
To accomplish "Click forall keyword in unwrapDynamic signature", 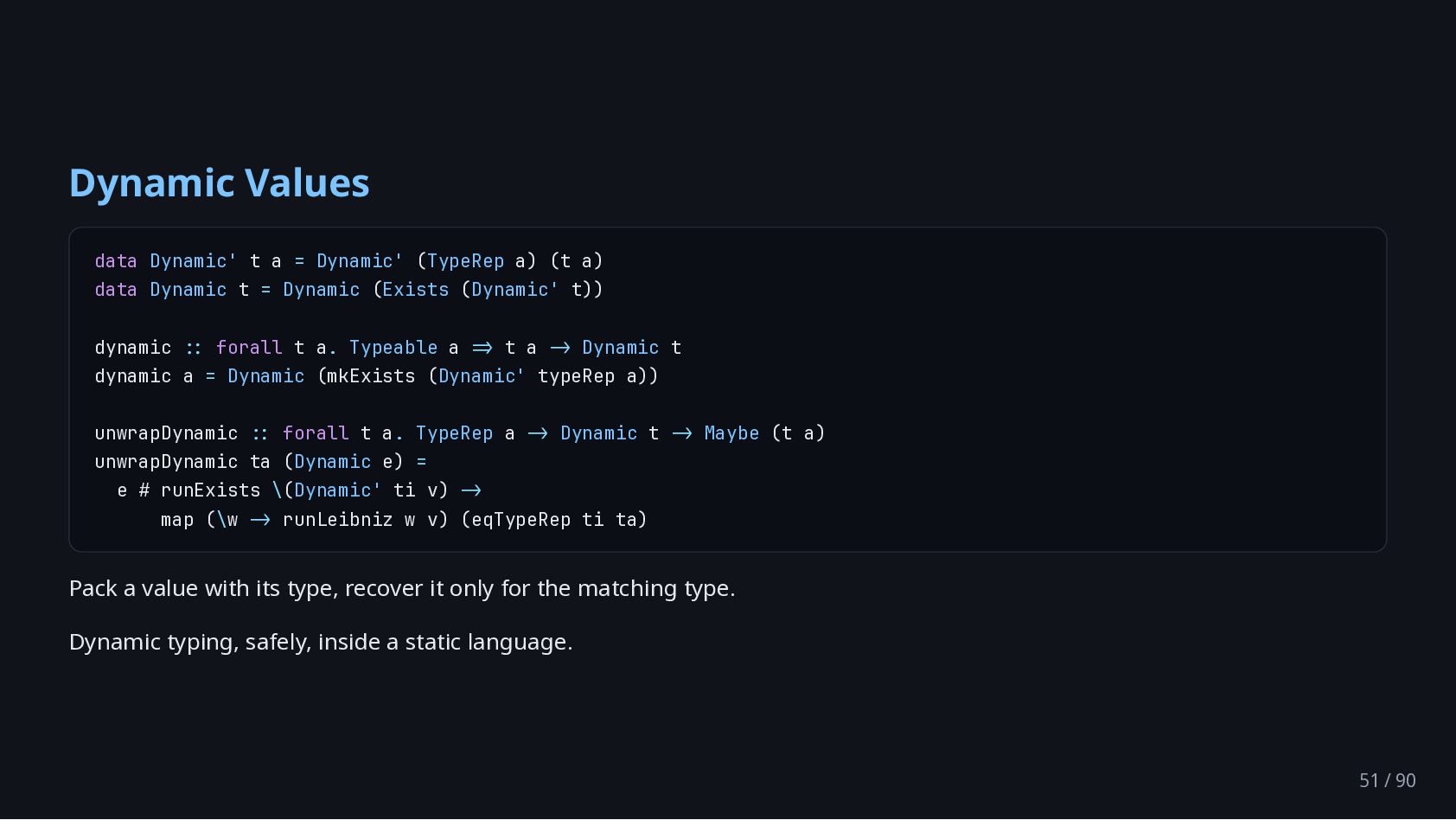I will [316, 433].
